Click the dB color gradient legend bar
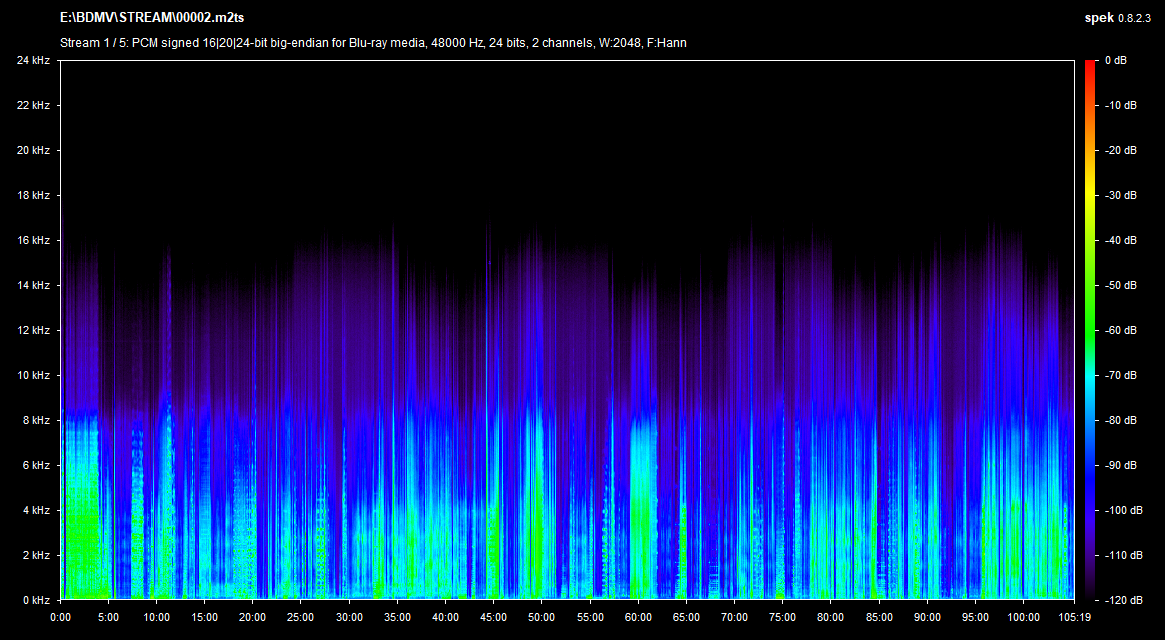 tap(1090, 330)
